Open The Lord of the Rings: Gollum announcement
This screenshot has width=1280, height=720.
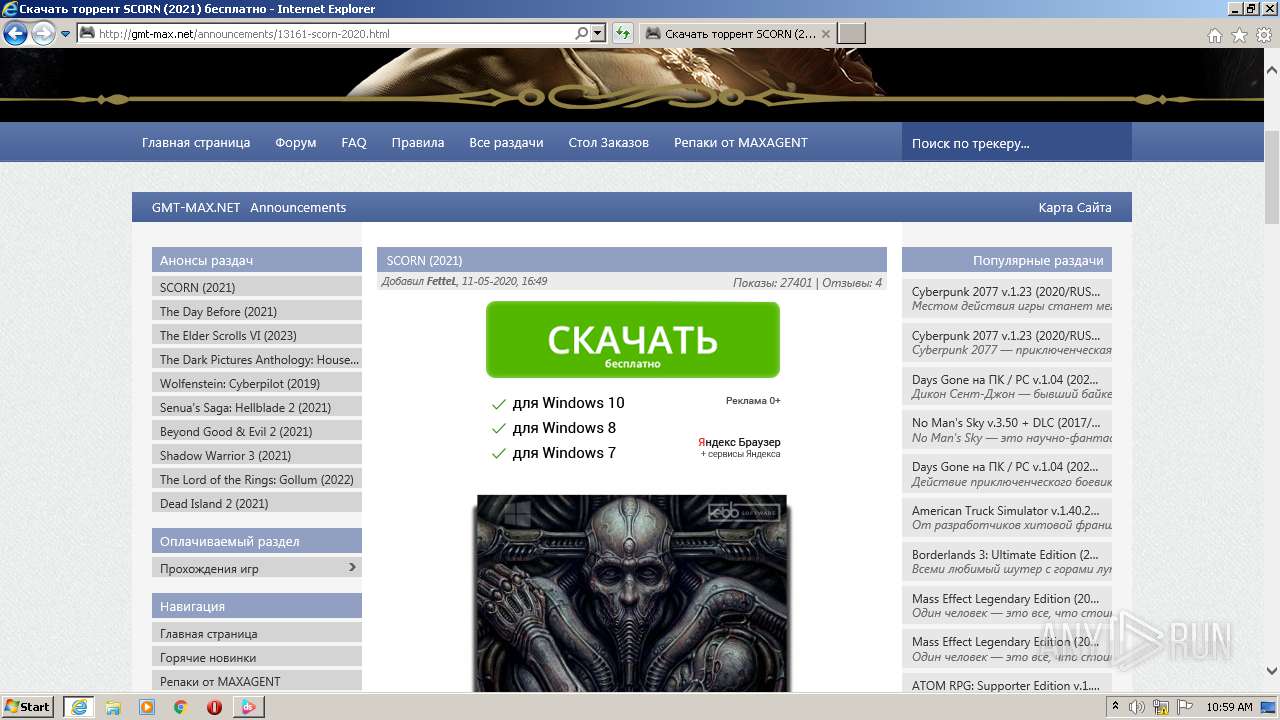[x=257, y=479]
